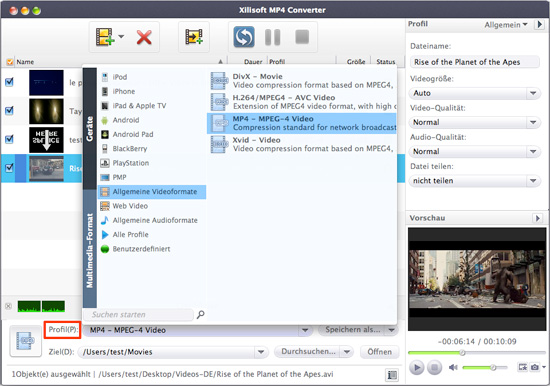Open the log list icon in status bar
Image resolution: width=550 pixels, height=386 pixels.
pos(392,375)
